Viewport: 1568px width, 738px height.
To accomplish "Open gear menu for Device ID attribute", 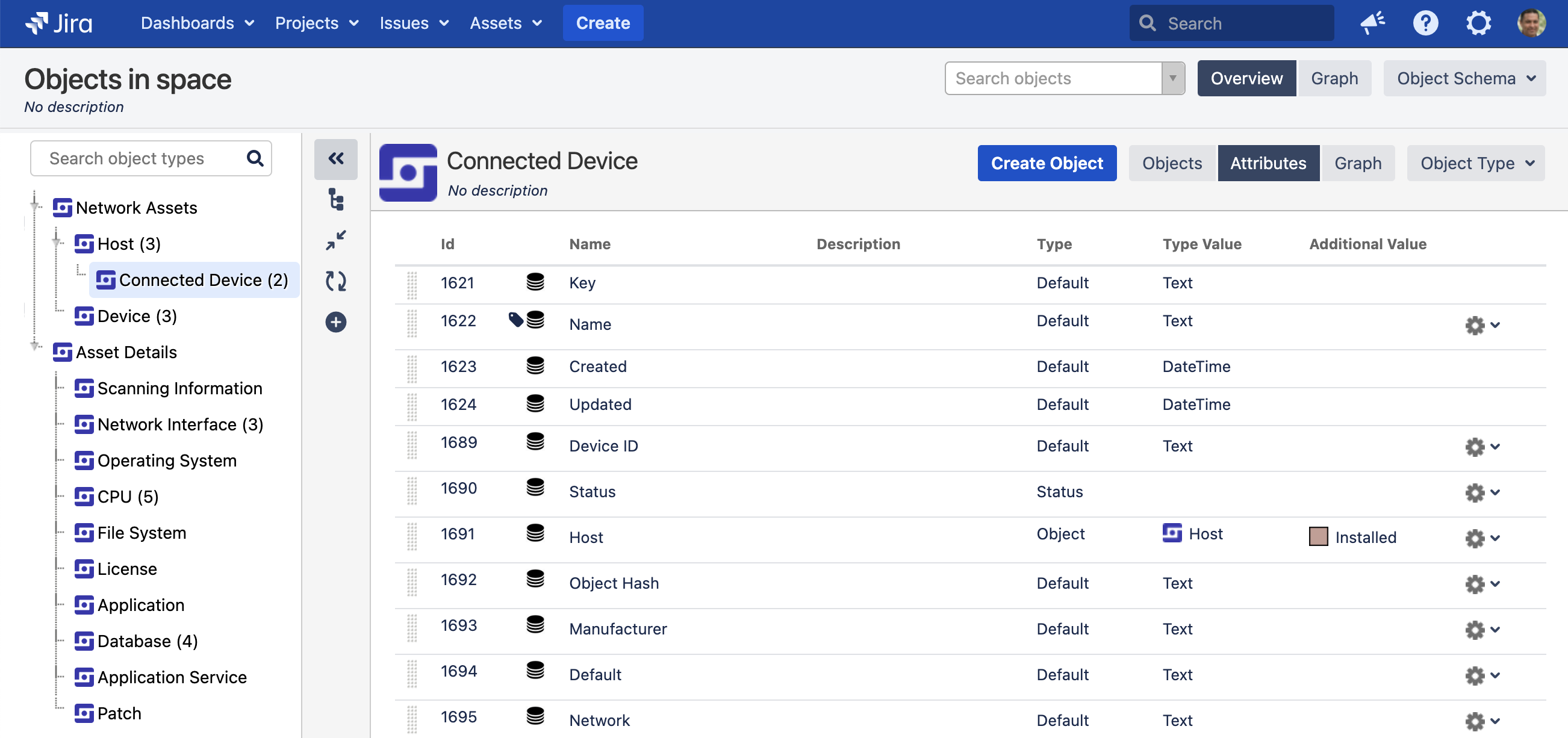I will 1482,447.
